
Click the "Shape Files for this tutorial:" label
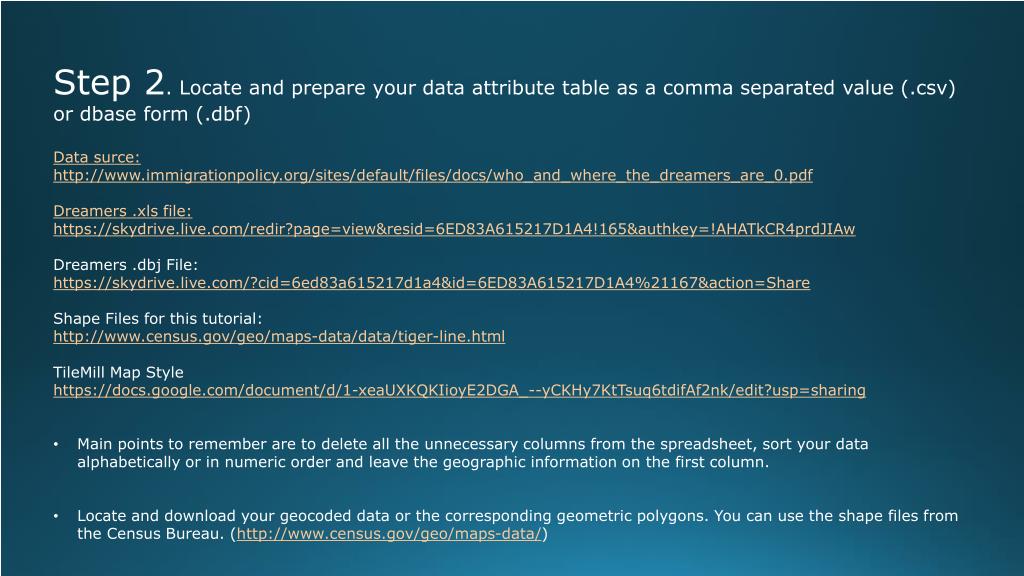point(157,319)
